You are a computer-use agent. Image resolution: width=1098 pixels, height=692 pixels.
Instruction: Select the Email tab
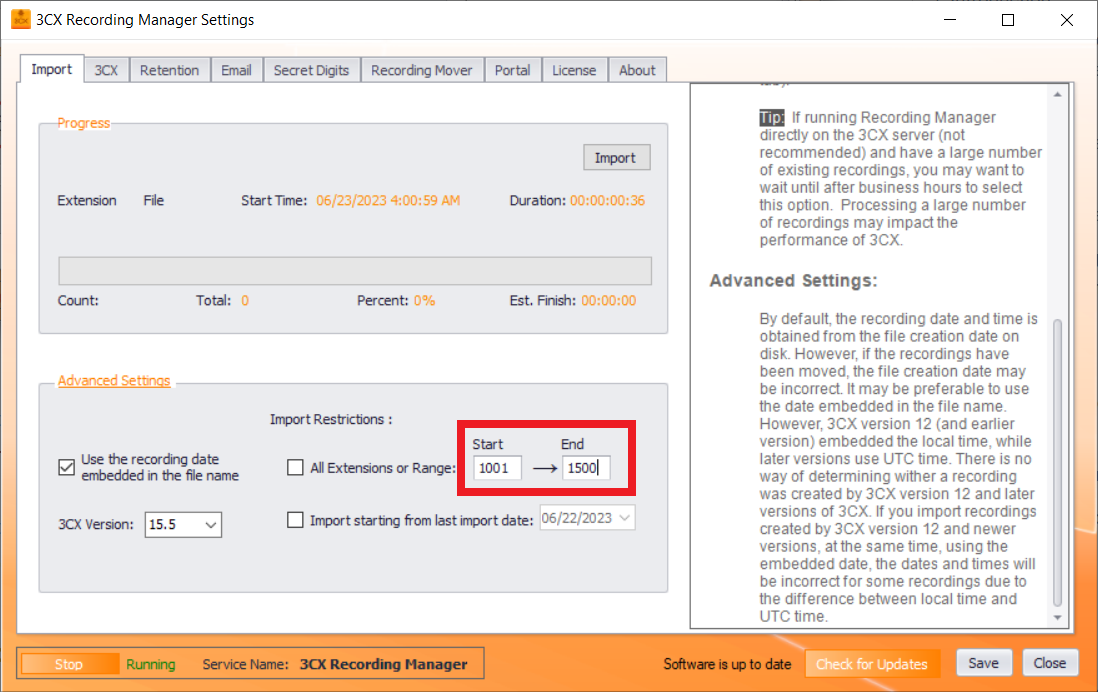click(x=236, y=69)
